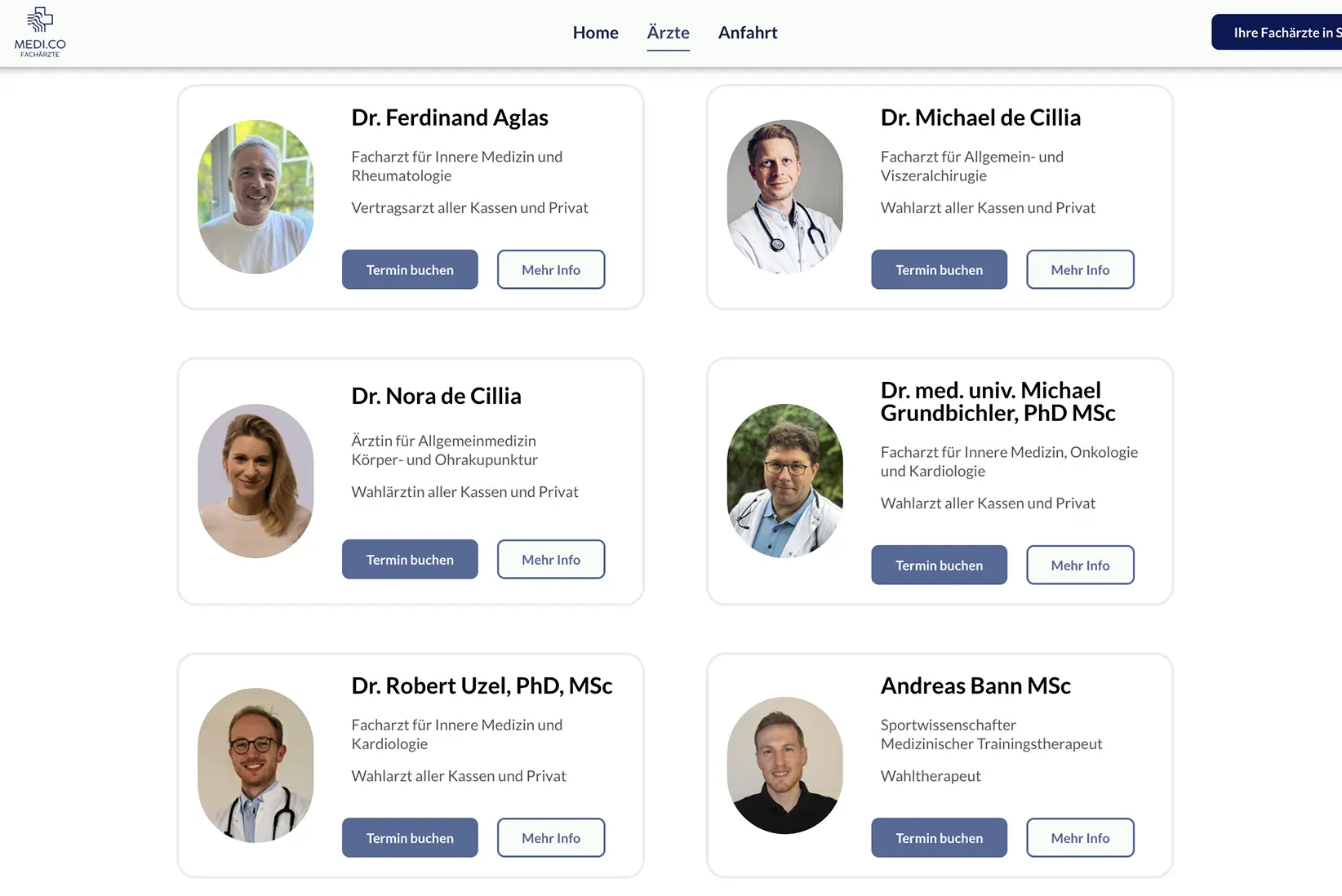Go to the Home menu item
Image resolution: width=1342 pixels, height=896 pixels.
(595, 33)
